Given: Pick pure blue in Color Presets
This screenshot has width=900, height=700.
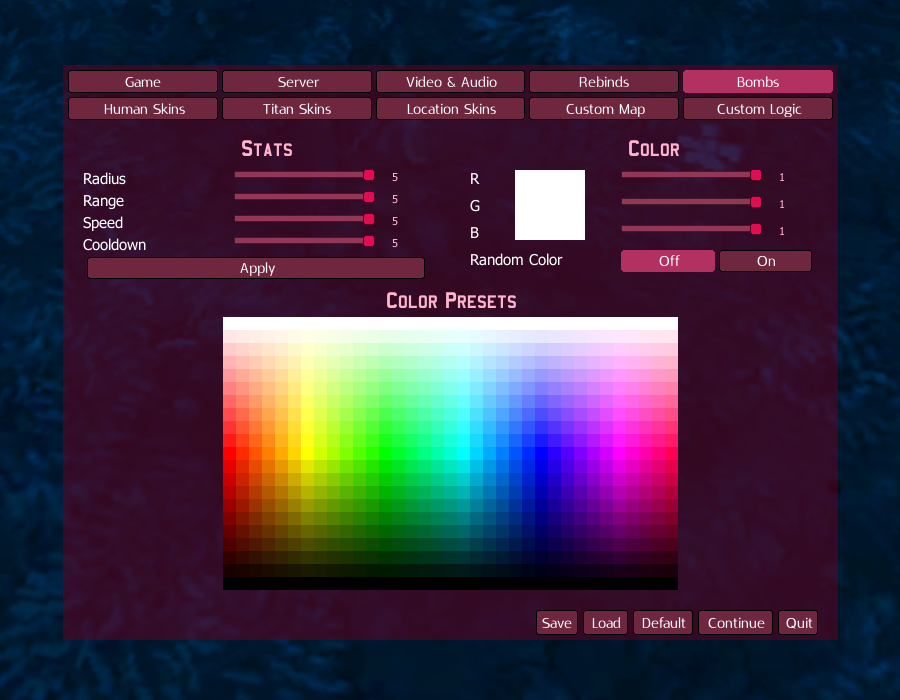Looking at the screenshot, I should (x=541, y=453).
